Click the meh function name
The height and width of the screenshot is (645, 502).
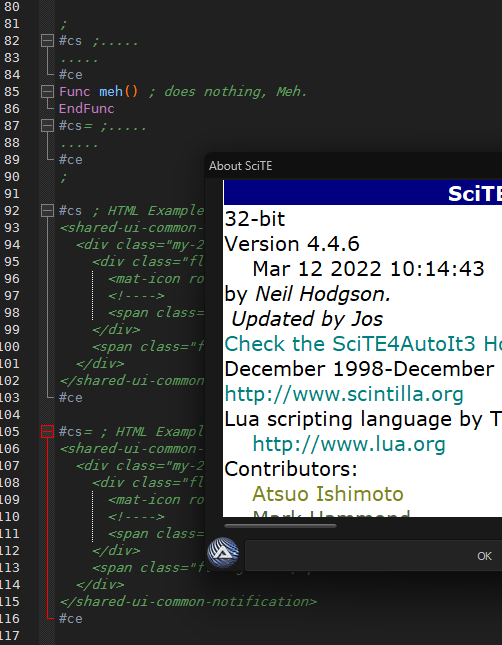pos(111,91)
